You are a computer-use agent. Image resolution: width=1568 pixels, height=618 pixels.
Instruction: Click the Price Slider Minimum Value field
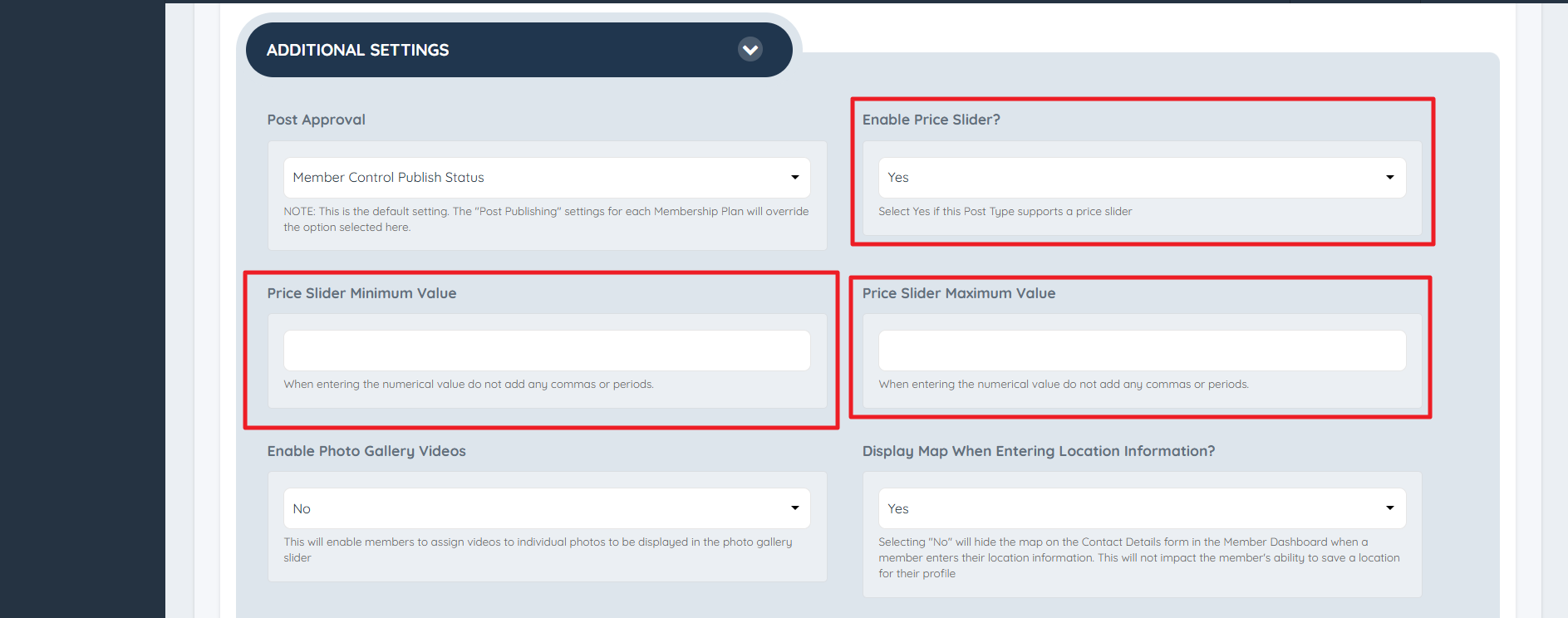pos(547,351)
